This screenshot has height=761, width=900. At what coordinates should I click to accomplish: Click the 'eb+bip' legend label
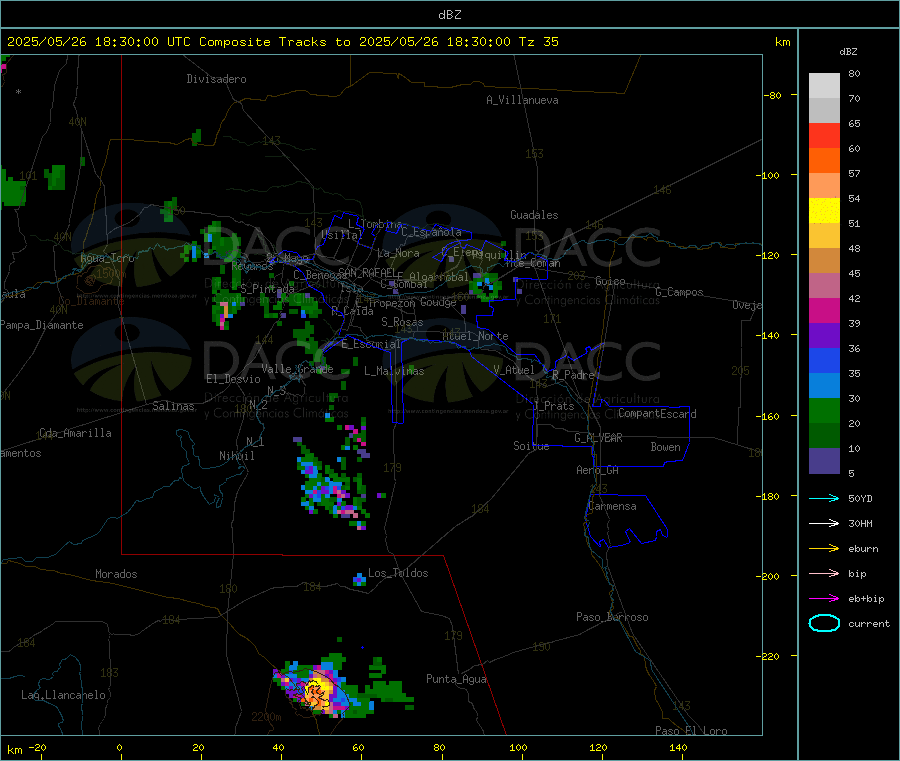[866, 599]
